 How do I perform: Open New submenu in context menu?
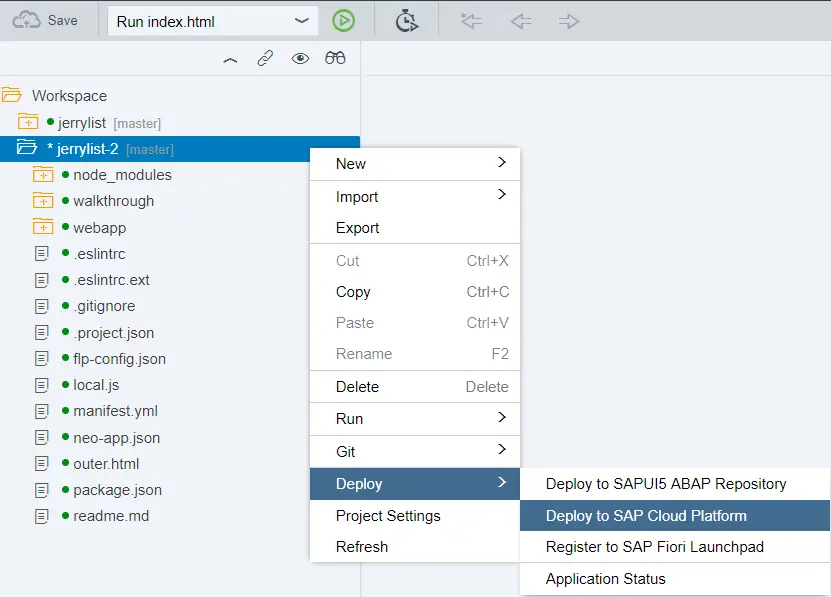[x=414, y=164]
